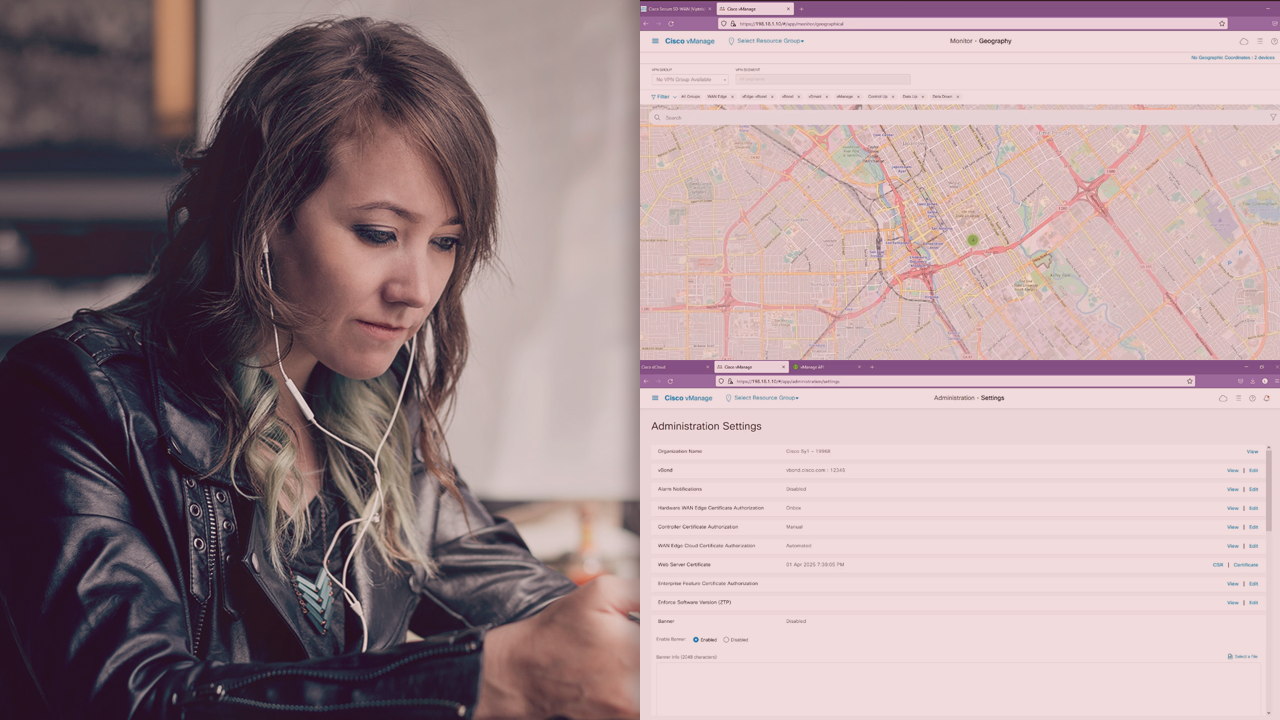
Task: Reload the Administration Settings browser page
Action: (670, 381)
